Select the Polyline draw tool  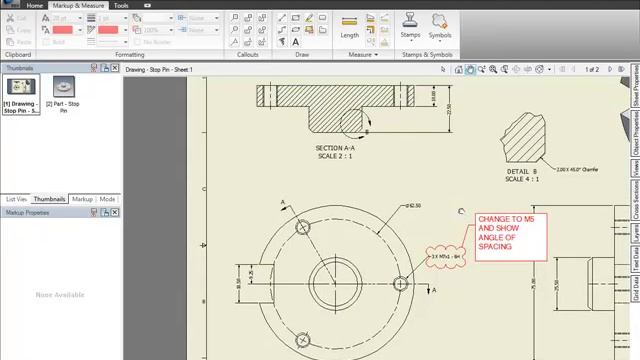pyautogui.click(x=282, y=30)
